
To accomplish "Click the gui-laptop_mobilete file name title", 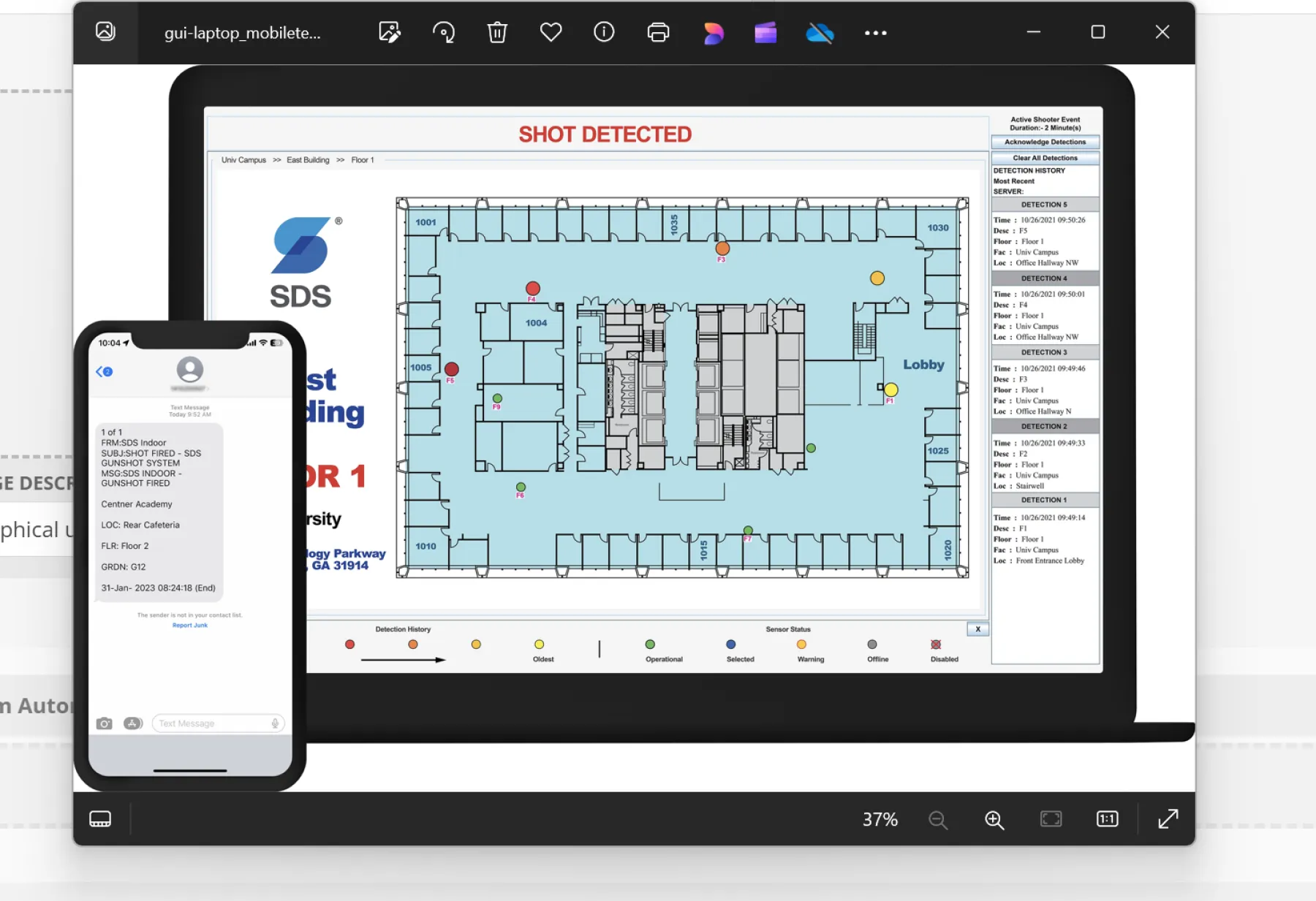I will click(242, 33).
